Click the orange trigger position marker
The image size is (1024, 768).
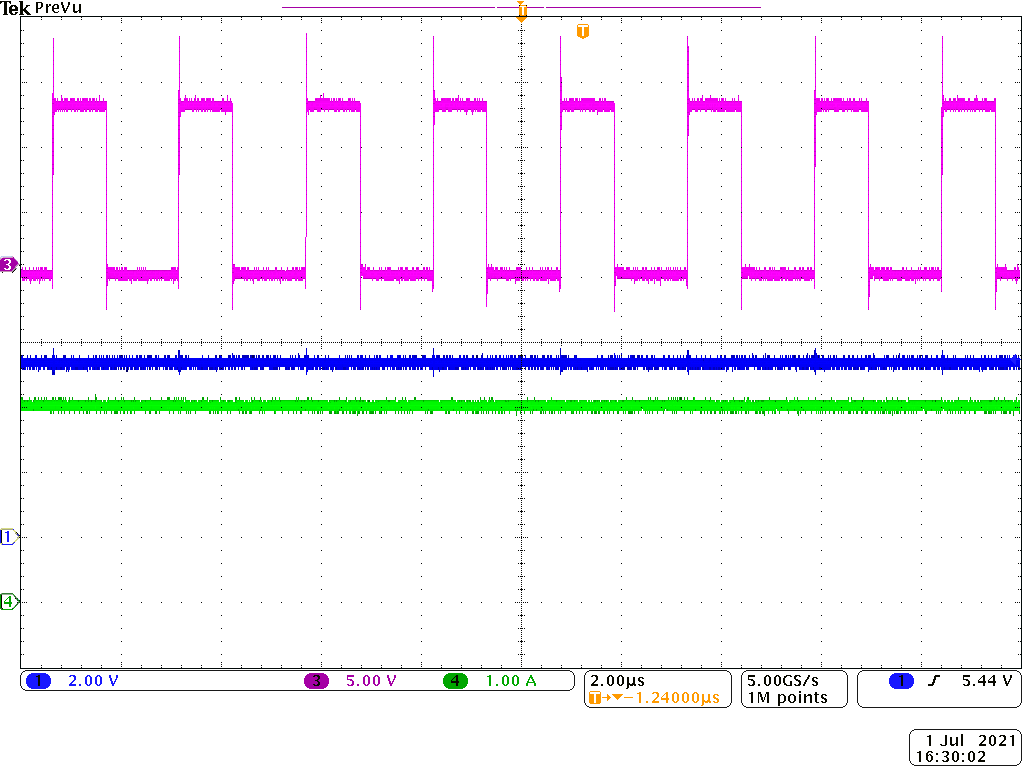pyautogui.click(x=520, y=10)
